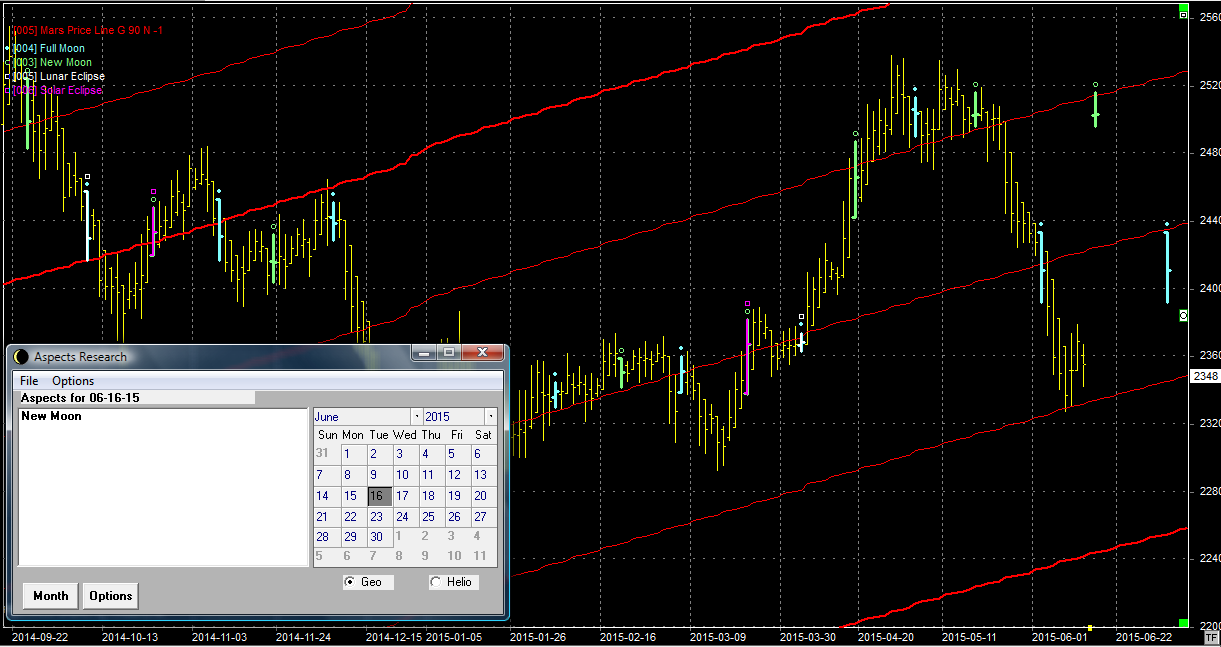This screenshot has width=1221, height=647.
Task: Click the magenta Solar Eclipse bar near 2014-10-13
Action: (x=153, y=233)
